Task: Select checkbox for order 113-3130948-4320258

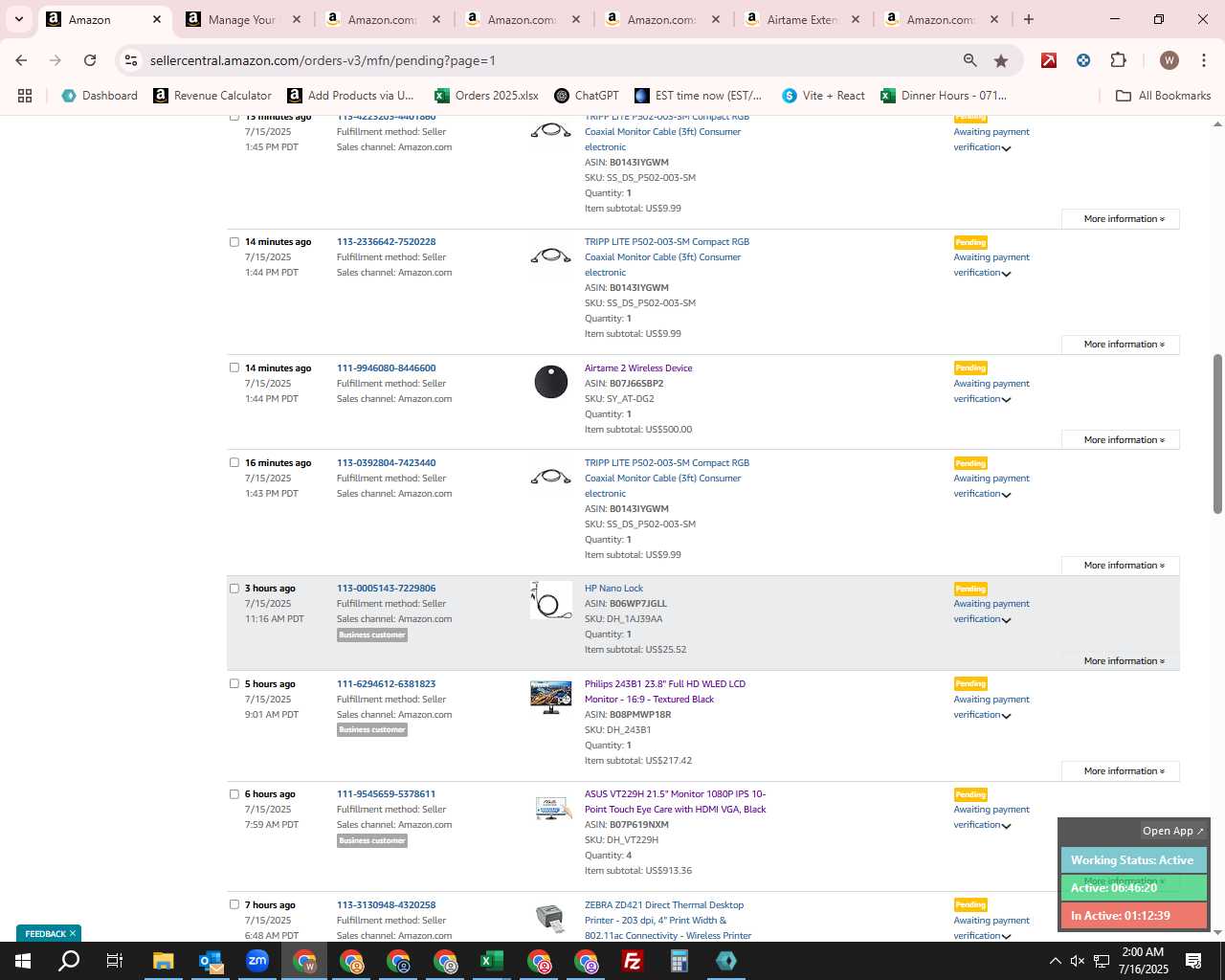Action: (x=234, y=904)
